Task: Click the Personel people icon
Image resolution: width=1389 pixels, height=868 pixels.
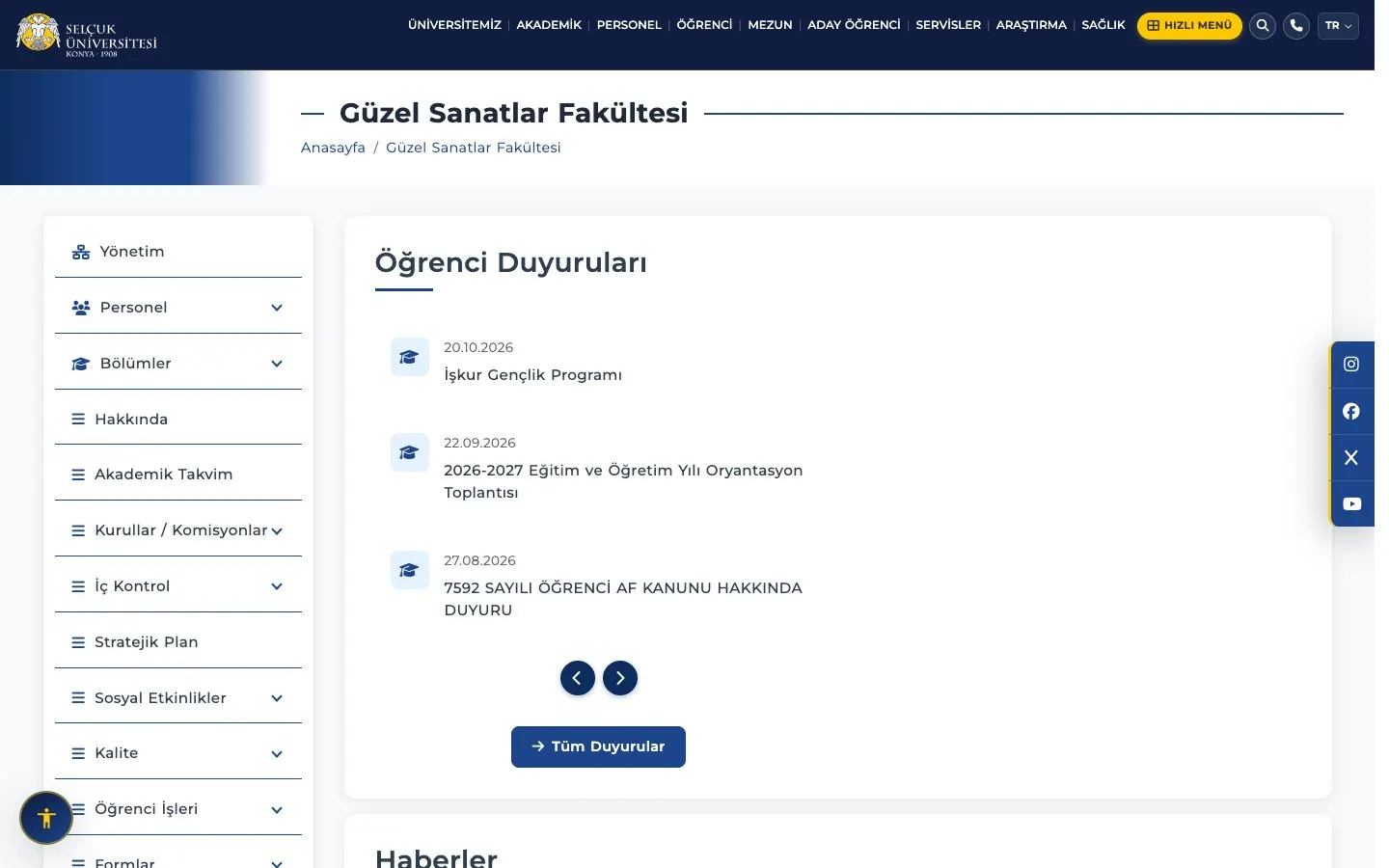Action: [81, 308]
